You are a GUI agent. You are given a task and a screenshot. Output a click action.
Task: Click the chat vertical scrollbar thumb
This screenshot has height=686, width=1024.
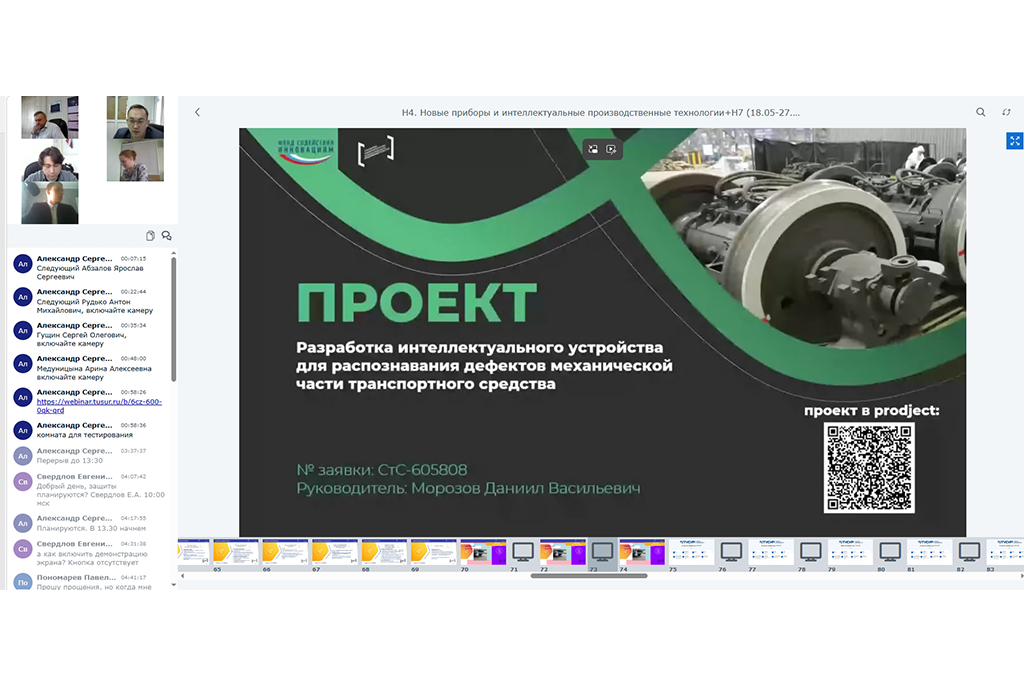coord(173,319)
